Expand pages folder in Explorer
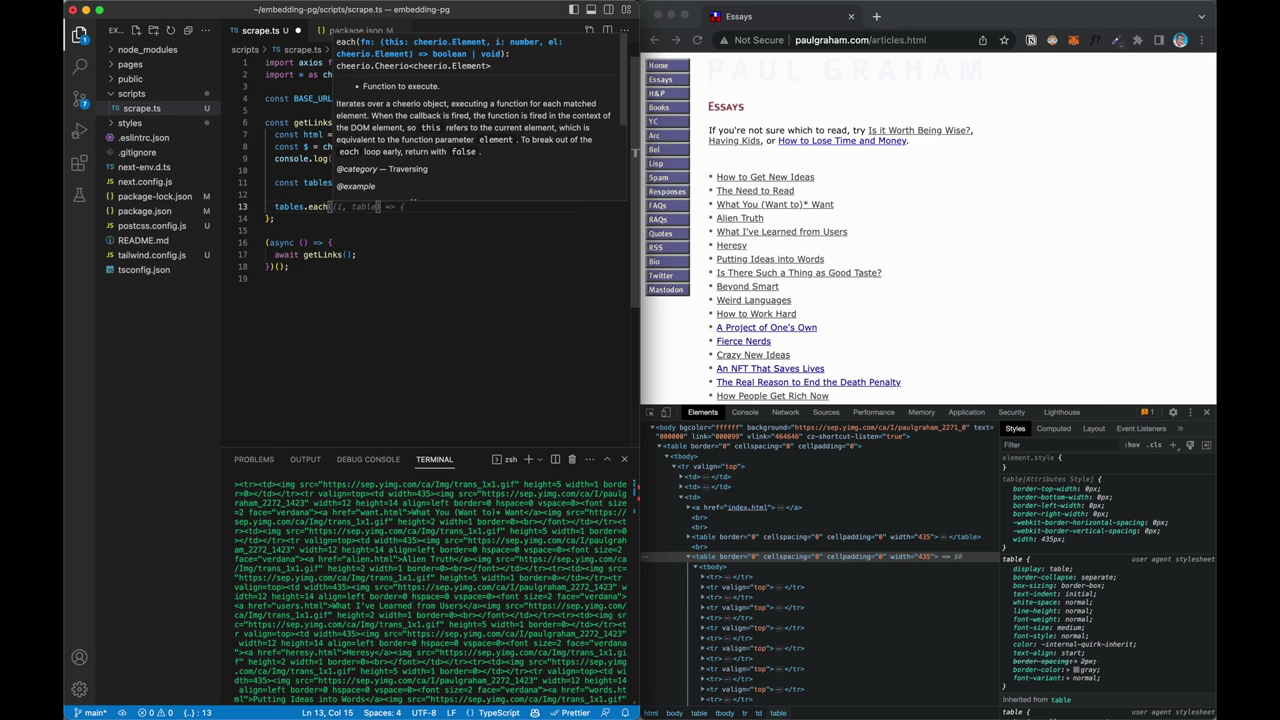 pos(130,64)
